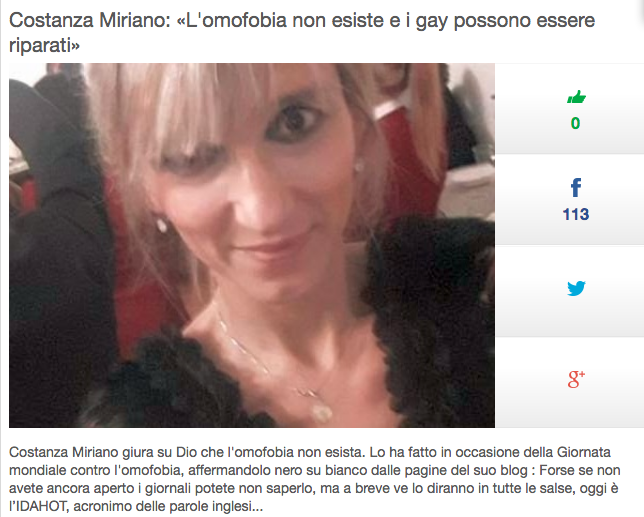Open the article photo of the blonde woman
644x517 pixels.
click(252, 245)
